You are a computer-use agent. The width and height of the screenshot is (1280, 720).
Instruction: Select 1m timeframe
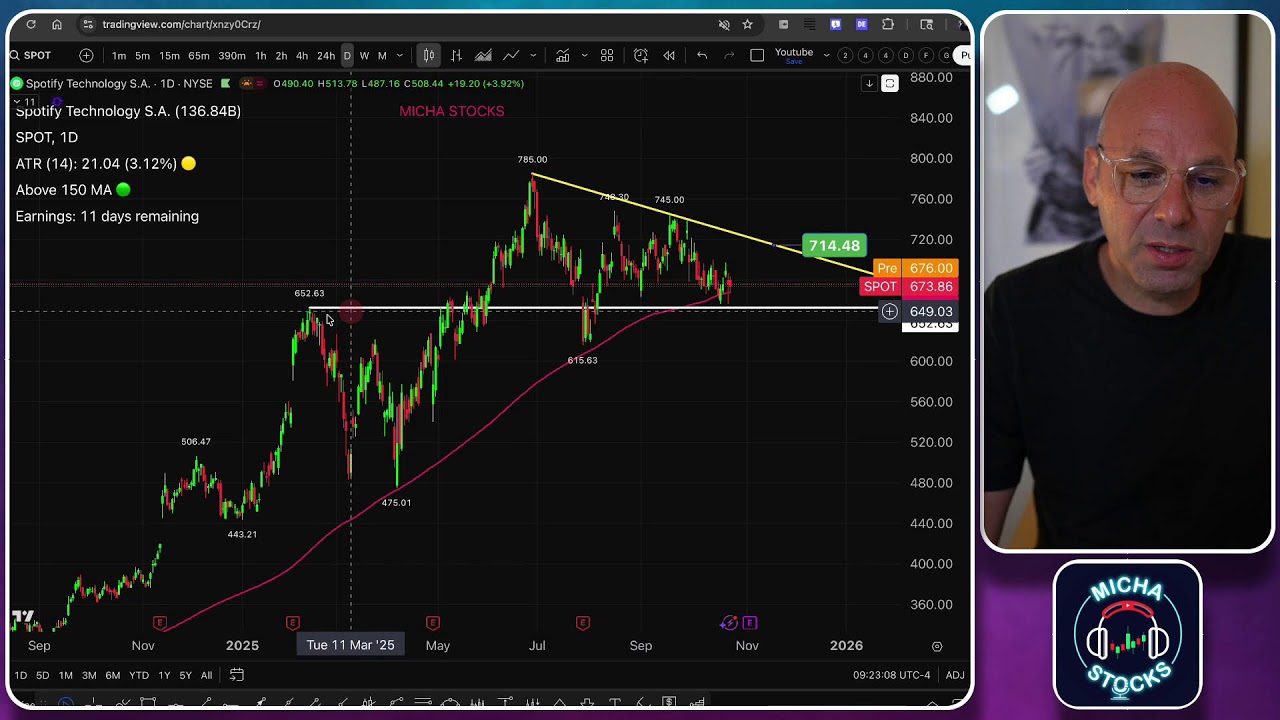coord(119,55)
